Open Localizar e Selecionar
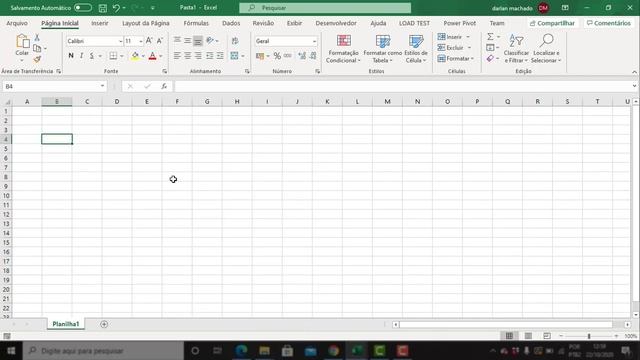Screen dimensions: 640x360 tap(546, 49)
